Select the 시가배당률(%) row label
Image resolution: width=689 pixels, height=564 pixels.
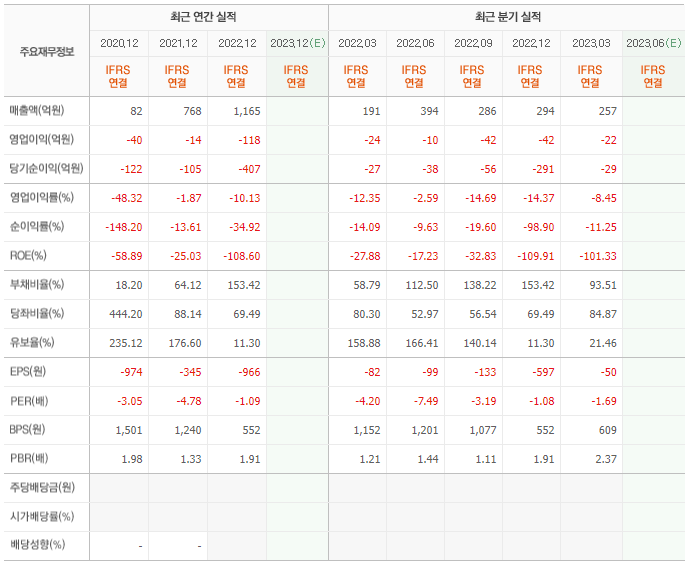click(42, 516)
